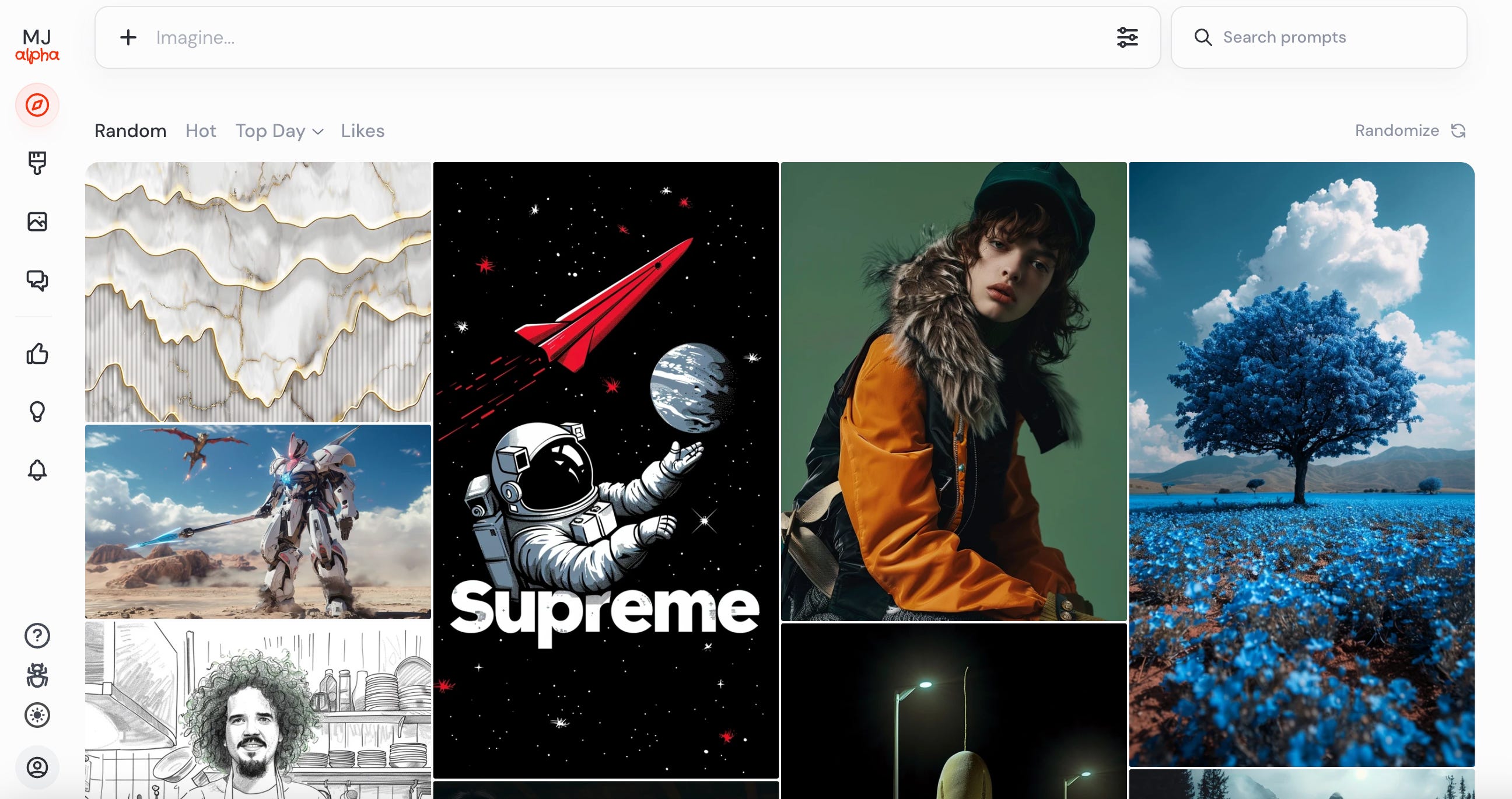Click the MJ alpha logo
Screen dimensions: 1512x799
(37, 45)
